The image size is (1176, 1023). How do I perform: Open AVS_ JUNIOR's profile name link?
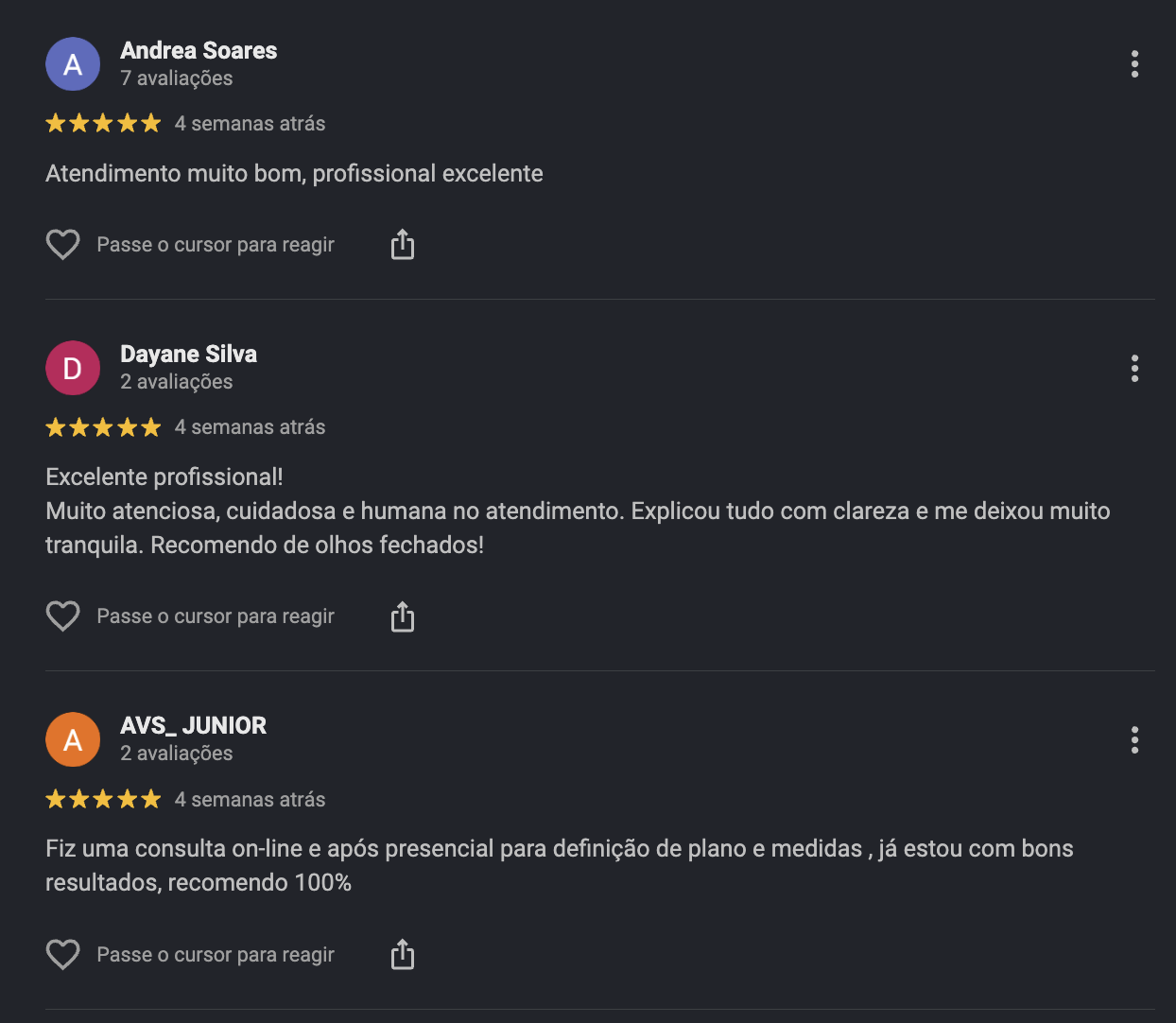pyautogui.click(x=193, y=725)
